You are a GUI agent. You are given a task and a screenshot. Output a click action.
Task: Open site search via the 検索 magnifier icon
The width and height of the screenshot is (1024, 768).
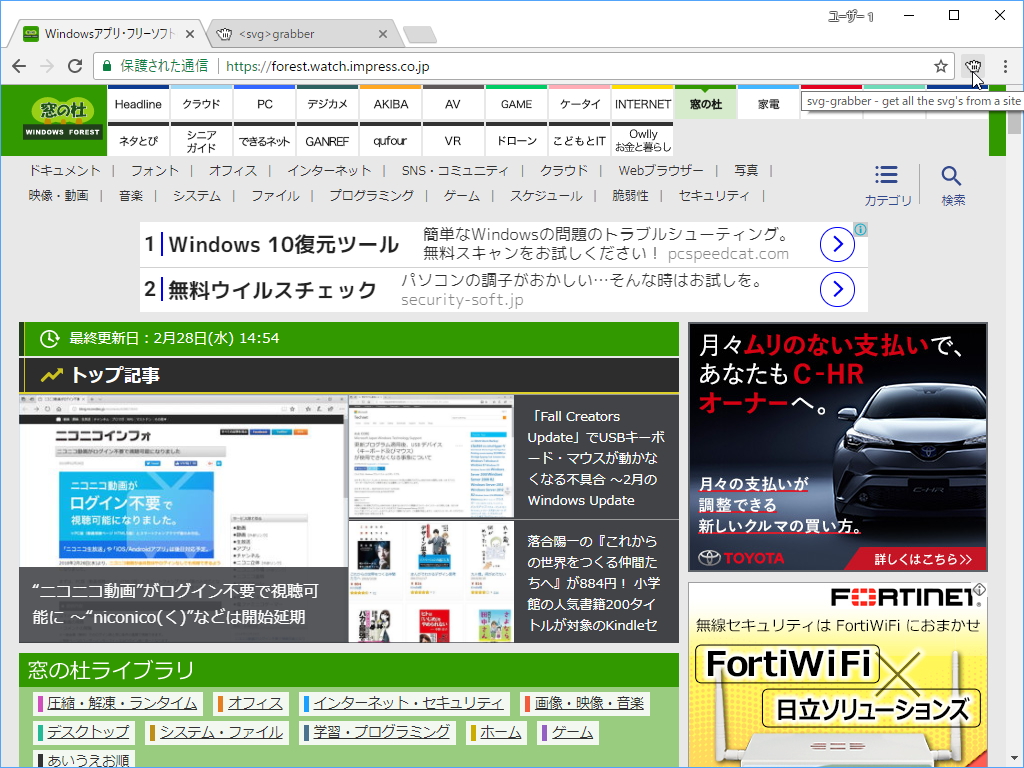[952, 174]
